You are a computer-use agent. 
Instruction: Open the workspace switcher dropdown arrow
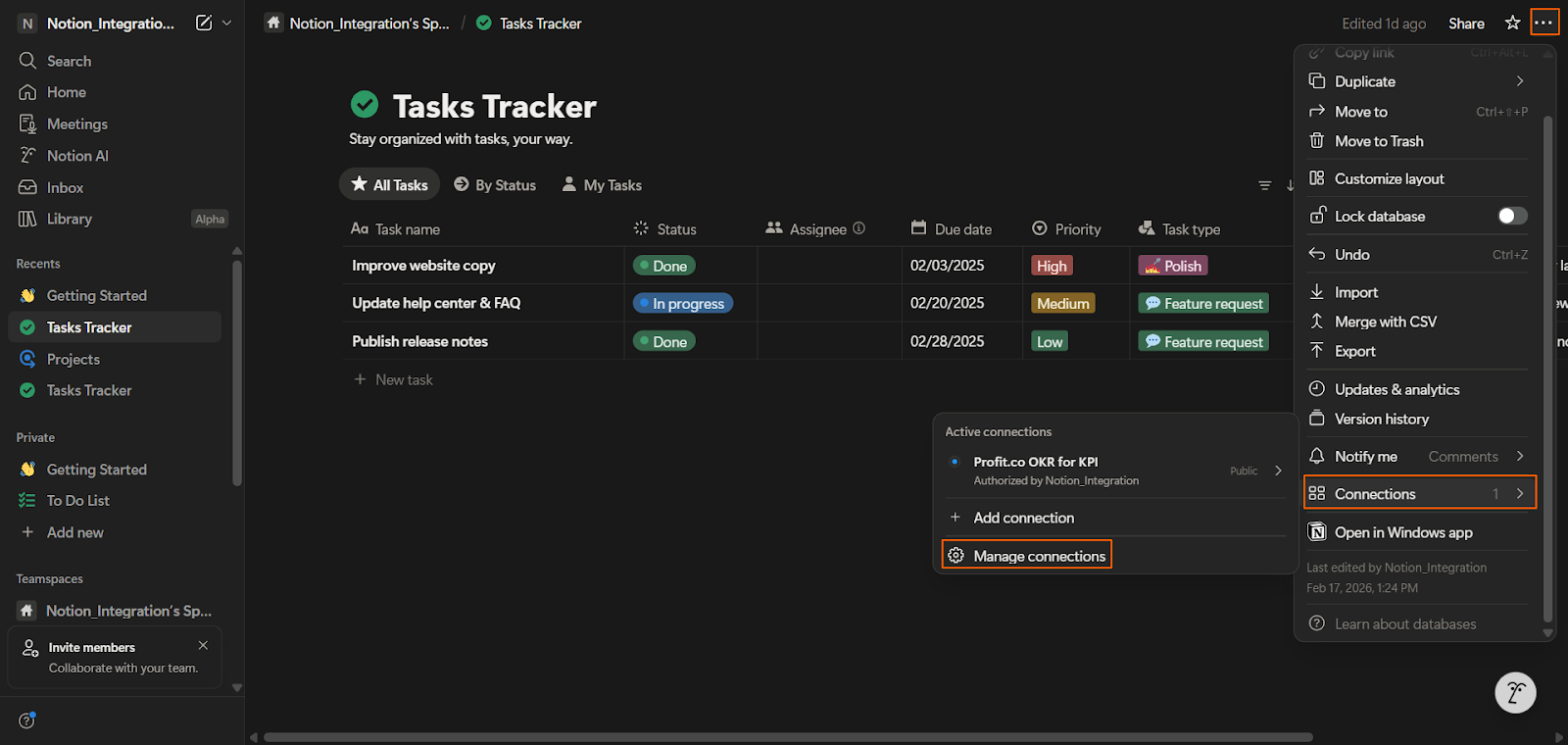pos(227,23)
